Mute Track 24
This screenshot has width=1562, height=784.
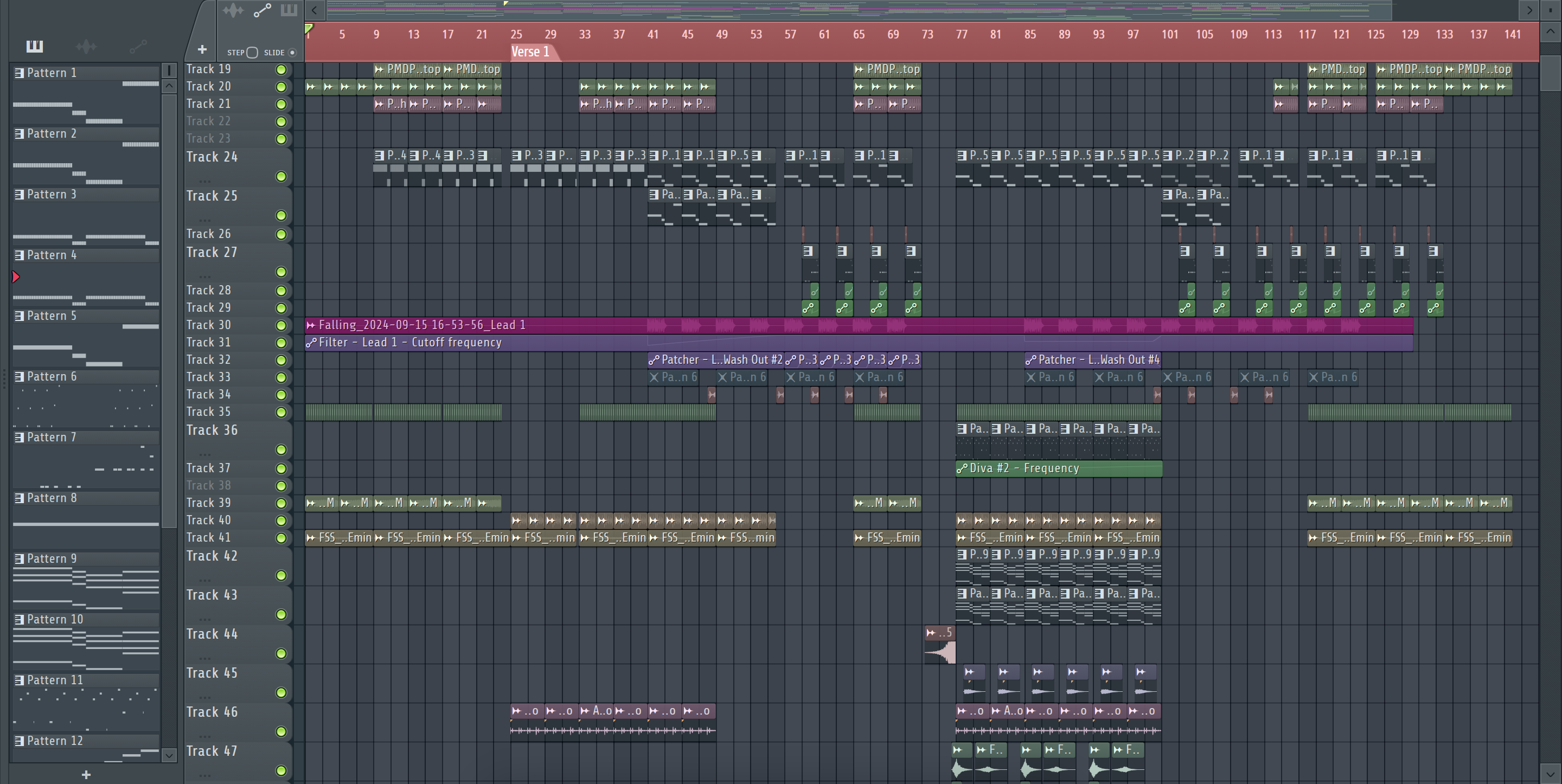281,176
